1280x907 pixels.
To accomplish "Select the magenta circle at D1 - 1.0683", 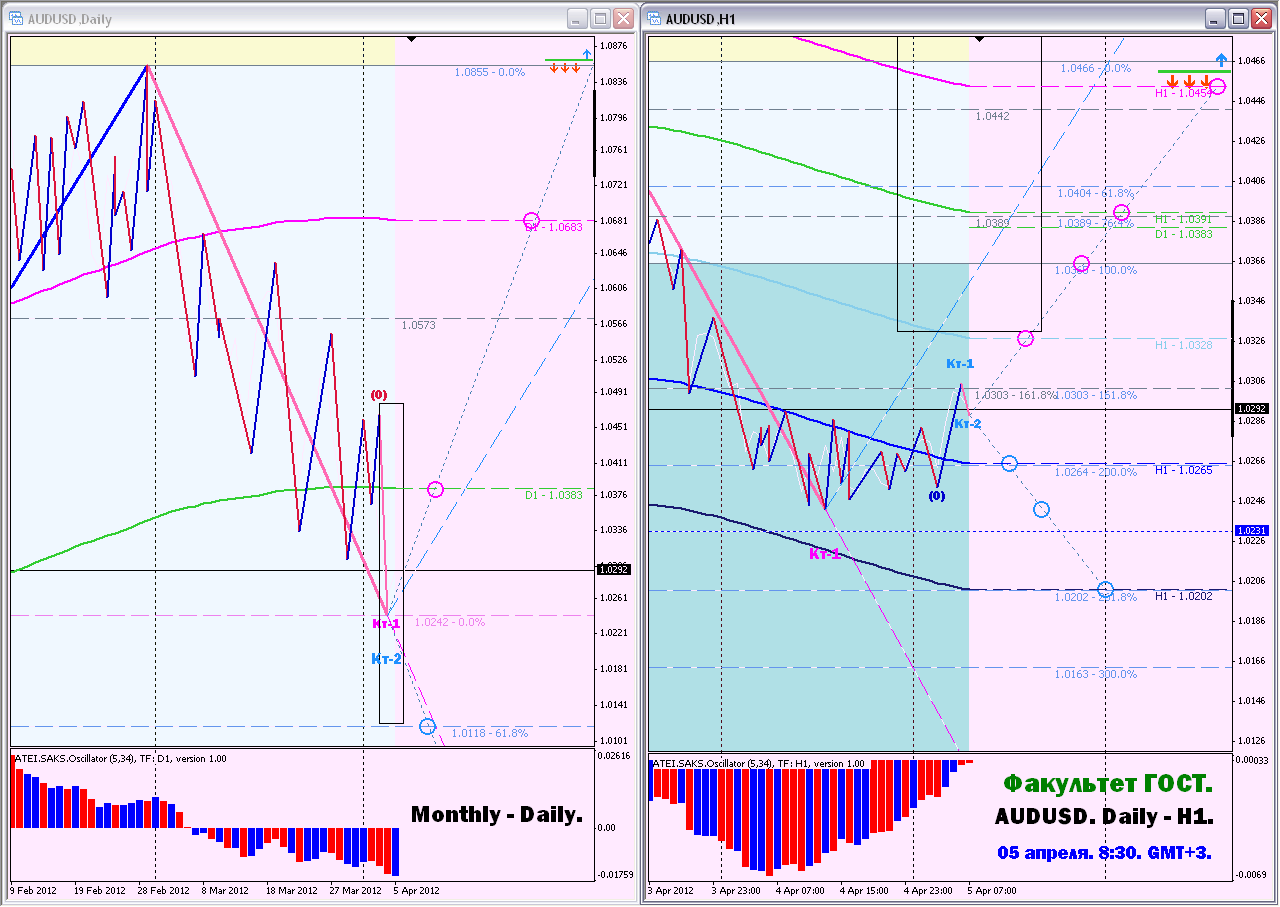I will point(532,220).
